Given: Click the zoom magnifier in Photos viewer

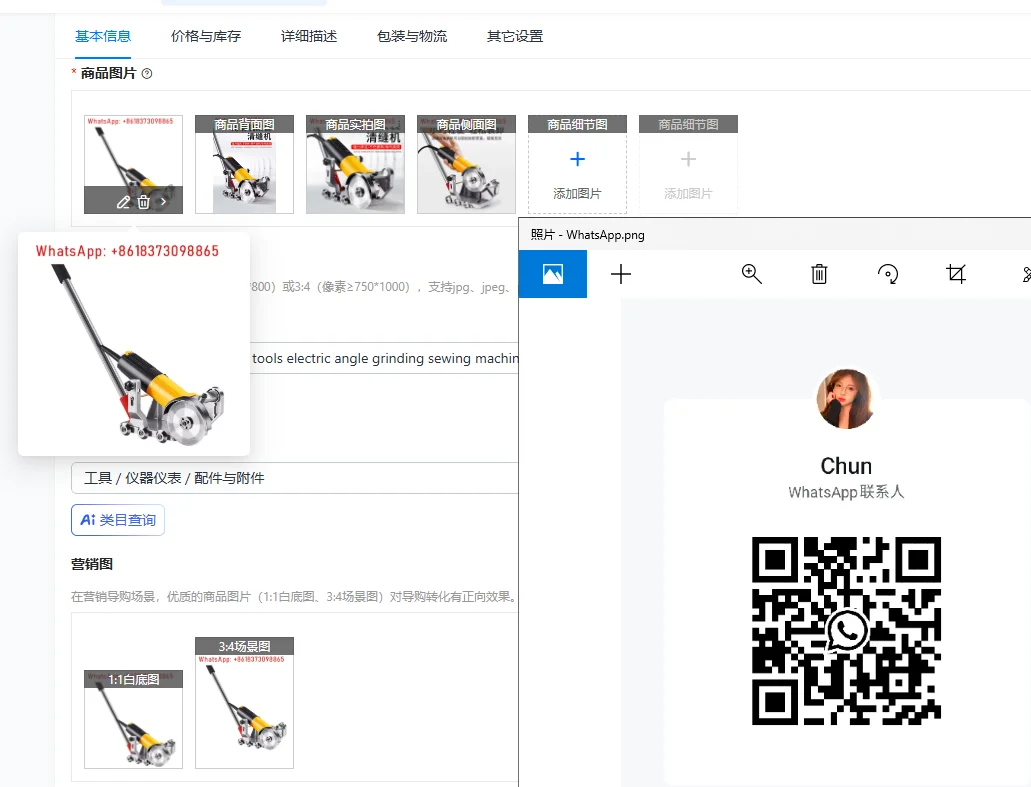Looking at the screenshot, I should pos(751,273).
